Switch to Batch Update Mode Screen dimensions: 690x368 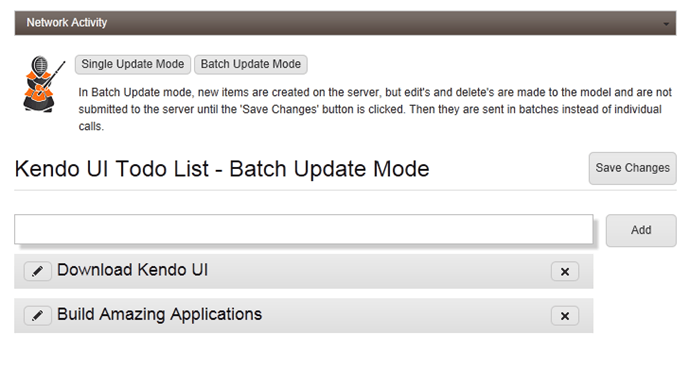coord(251,64)
